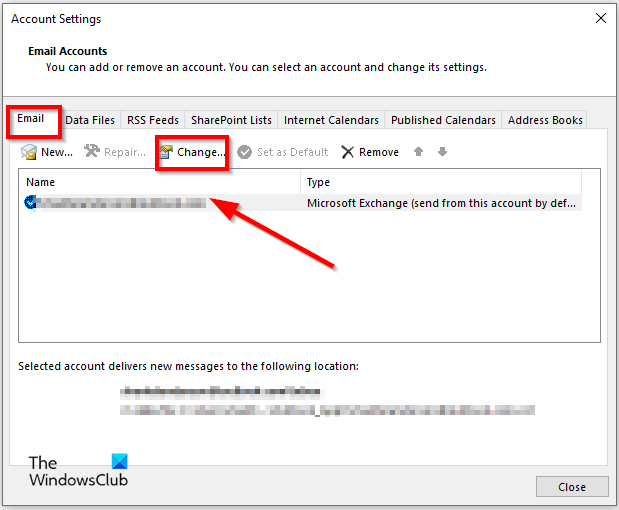
Task: Click the New account envelope icon
Action: [29, 152]
